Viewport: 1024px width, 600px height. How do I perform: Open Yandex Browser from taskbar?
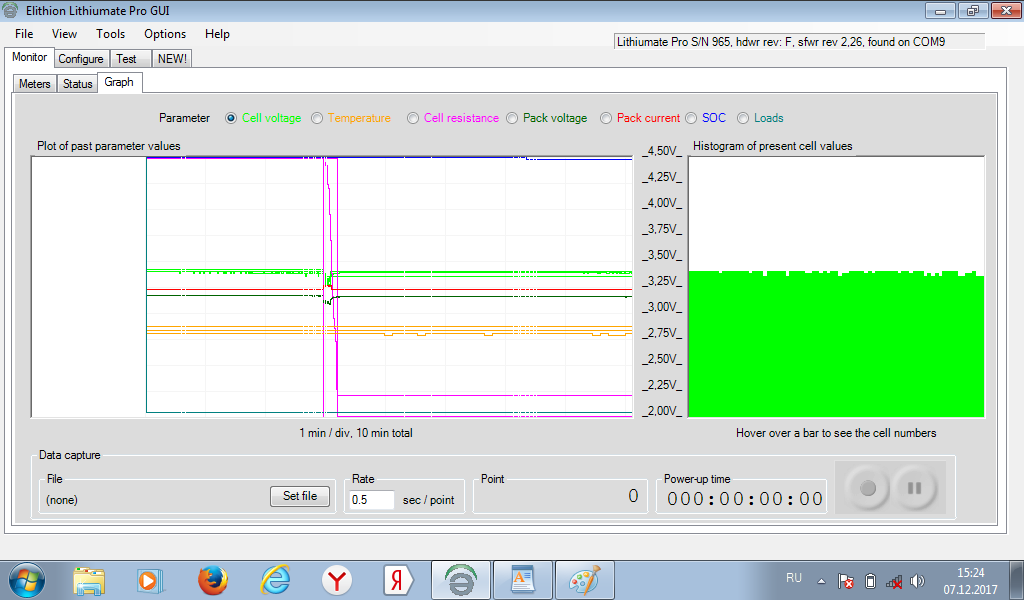(x=337, y=580)
